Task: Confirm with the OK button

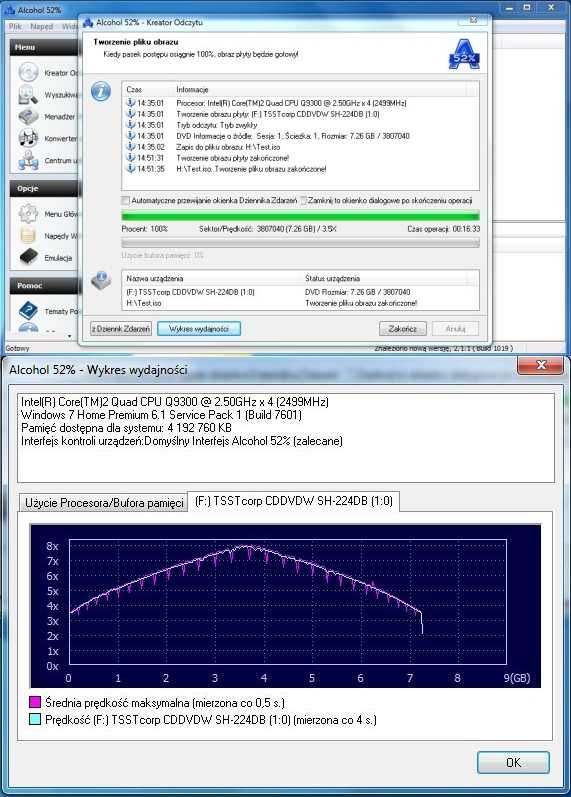Action: [x=513, y=762]
